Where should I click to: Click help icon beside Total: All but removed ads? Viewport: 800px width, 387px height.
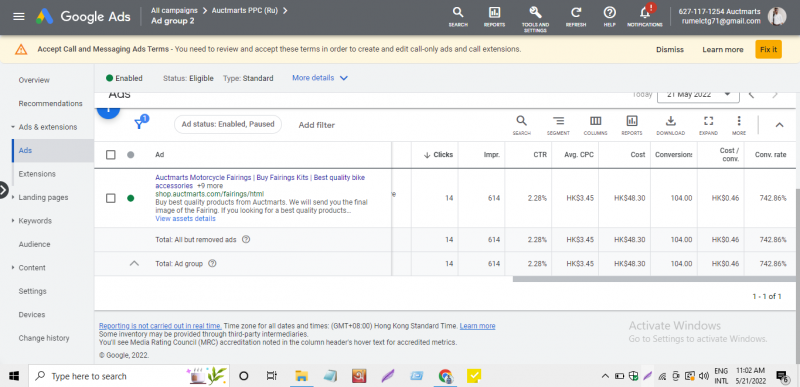tap(246, 239)
